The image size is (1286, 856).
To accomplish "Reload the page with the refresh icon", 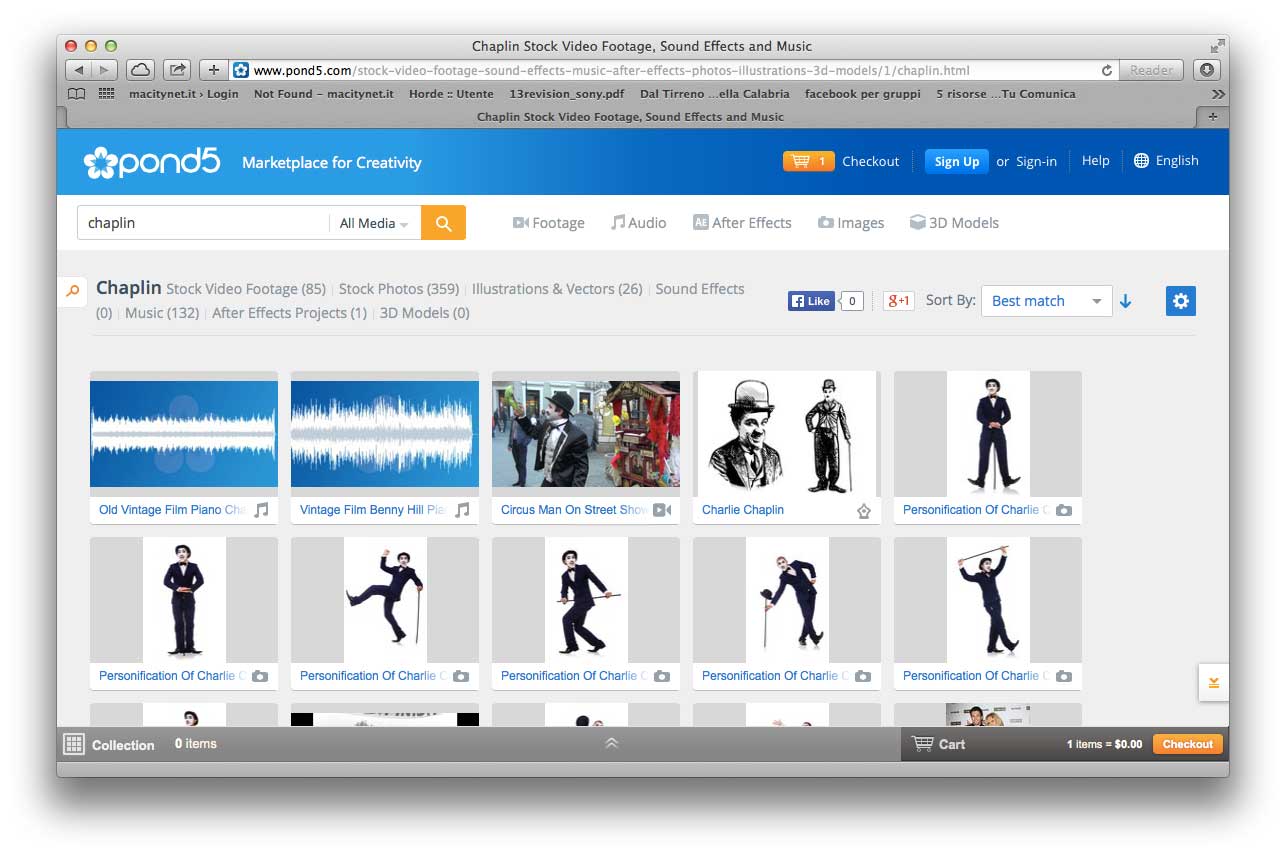I will click(x=1106, y=70).
